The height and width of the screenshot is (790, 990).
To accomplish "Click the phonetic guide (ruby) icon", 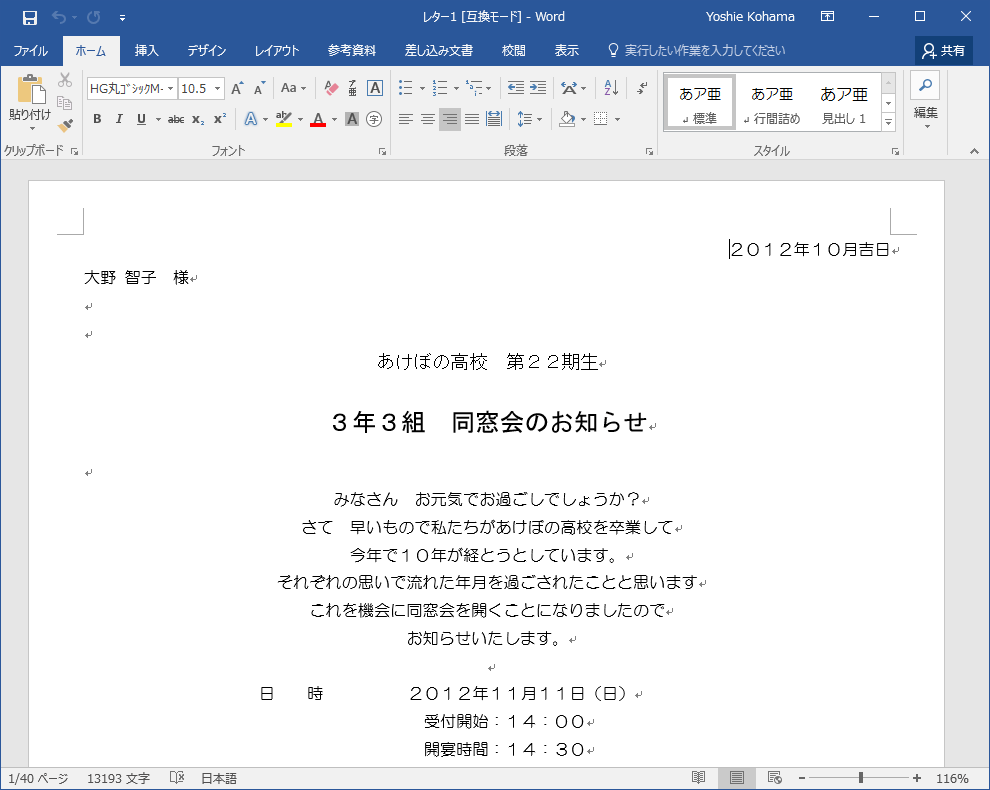I will pos(352,88).
